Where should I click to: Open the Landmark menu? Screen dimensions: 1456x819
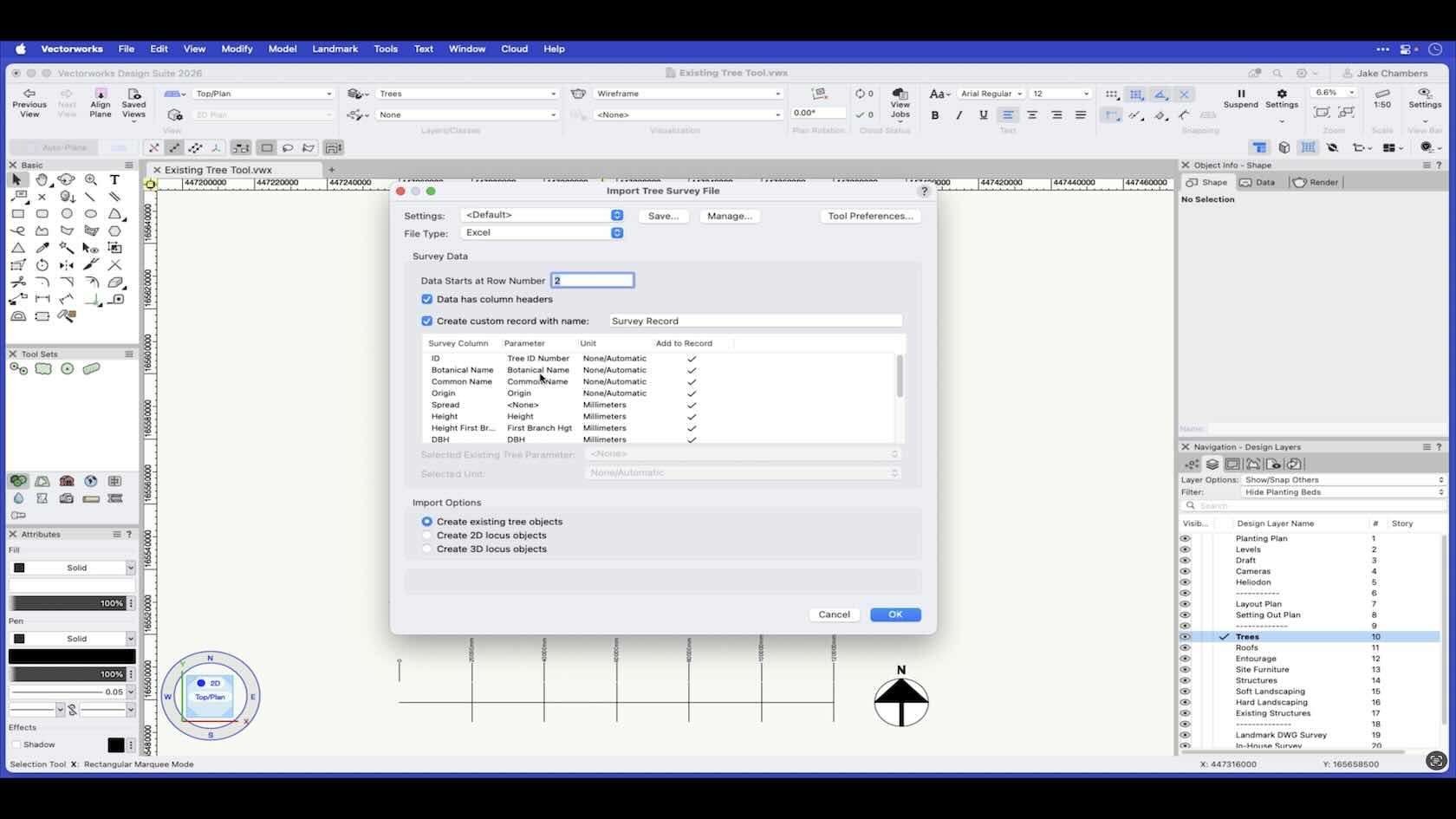pos(335,49)
